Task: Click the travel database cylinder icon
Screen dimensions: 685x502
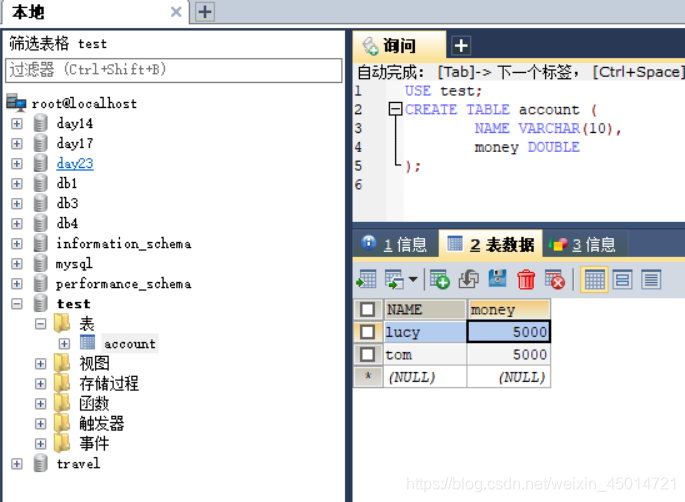Action: point(41,463)
